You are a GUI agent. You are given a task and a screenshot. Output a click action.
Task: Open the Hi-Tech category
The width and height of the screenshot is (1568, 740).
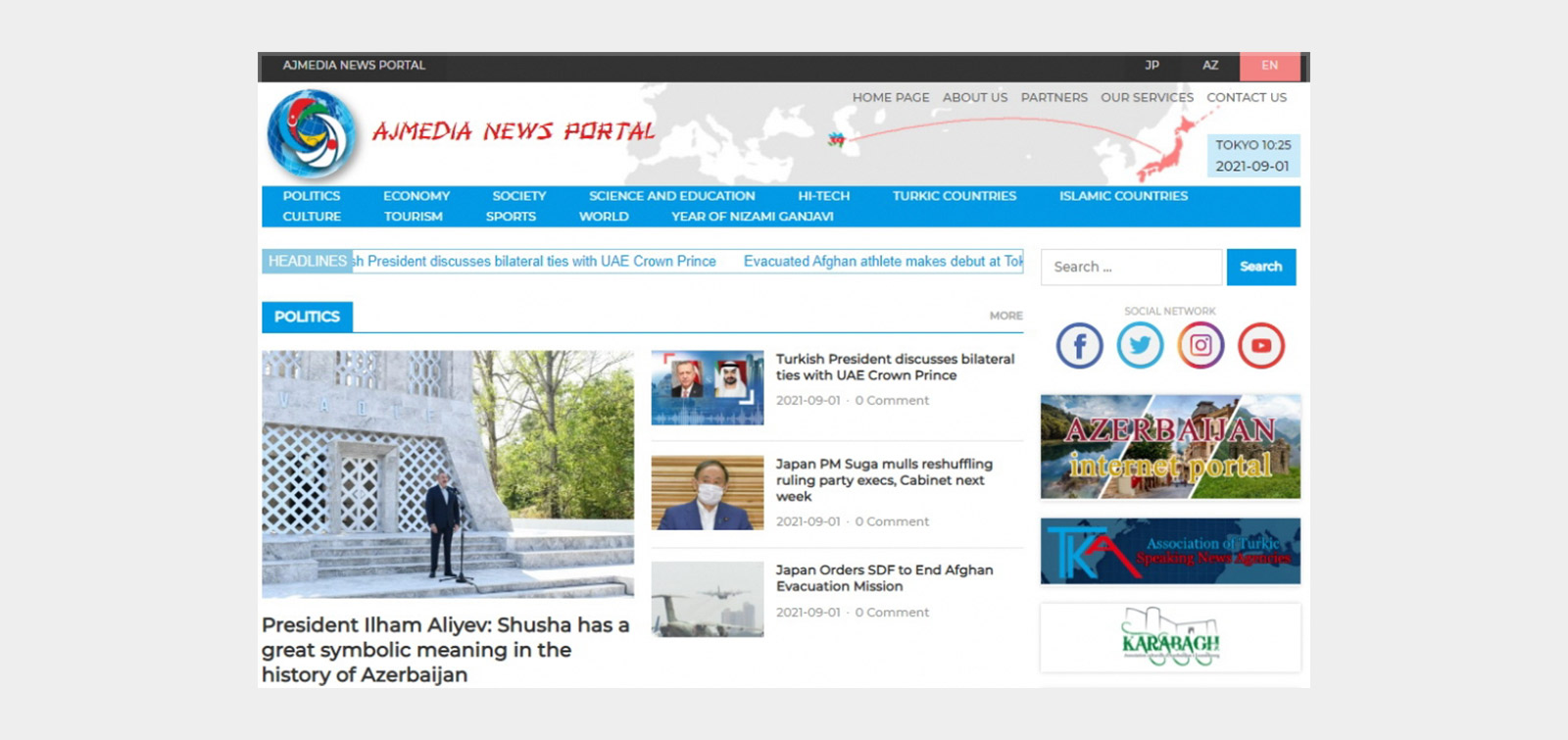click(x=824, y=196)
